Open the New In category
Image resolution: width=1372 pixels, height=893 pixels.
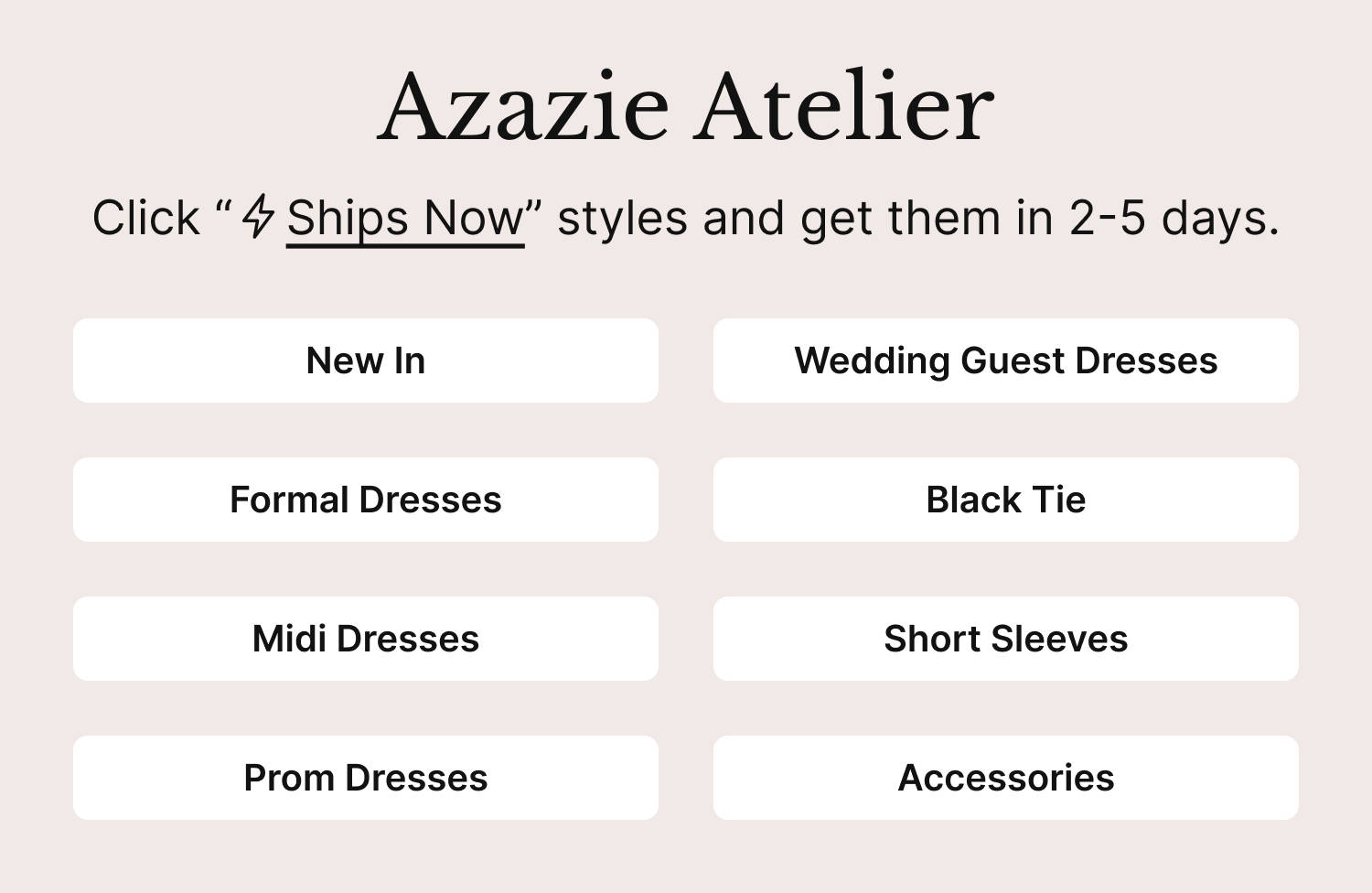tap(366, 360)
